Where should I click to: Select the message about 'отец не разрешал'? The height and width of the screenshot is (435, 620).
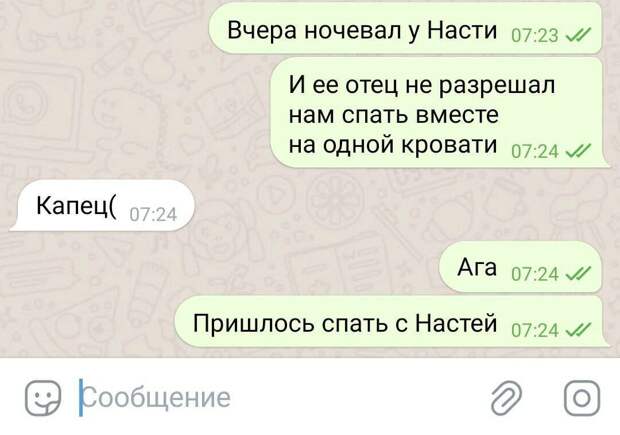437,113
